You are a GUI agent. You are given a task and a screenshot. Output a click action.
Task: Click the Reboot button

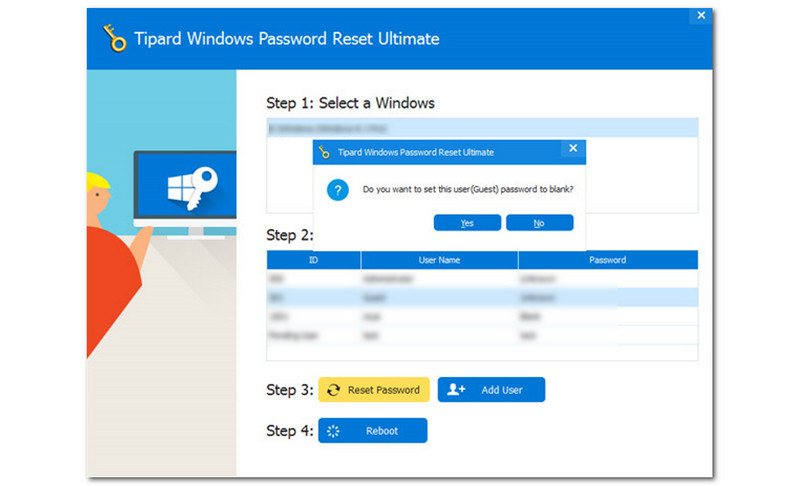(372, 430)
